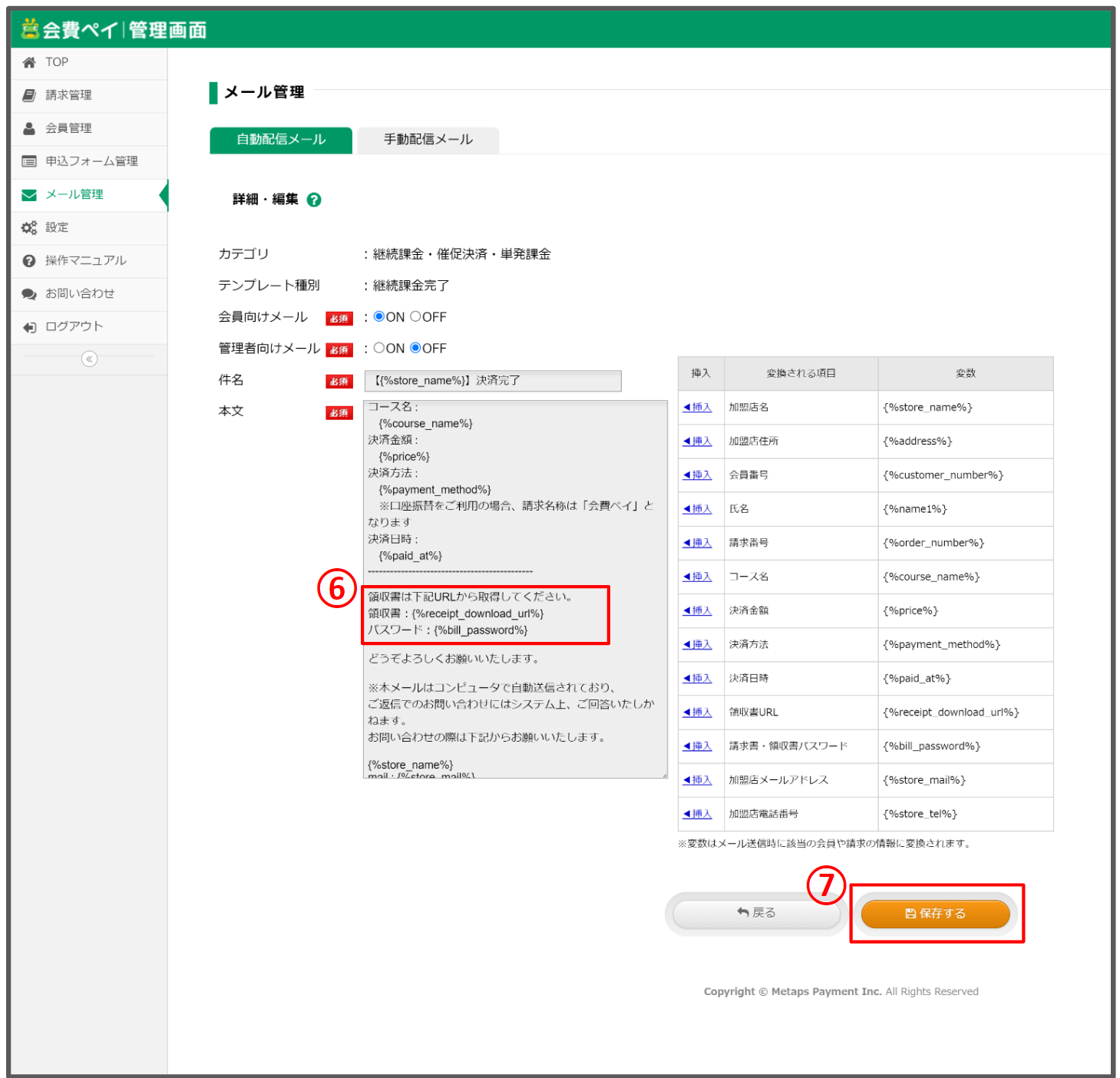The width and height of the screenshot is (1120, 1078).
Task: Open help icon beside 詳細・編集
Action: click(x=314, y=200)
